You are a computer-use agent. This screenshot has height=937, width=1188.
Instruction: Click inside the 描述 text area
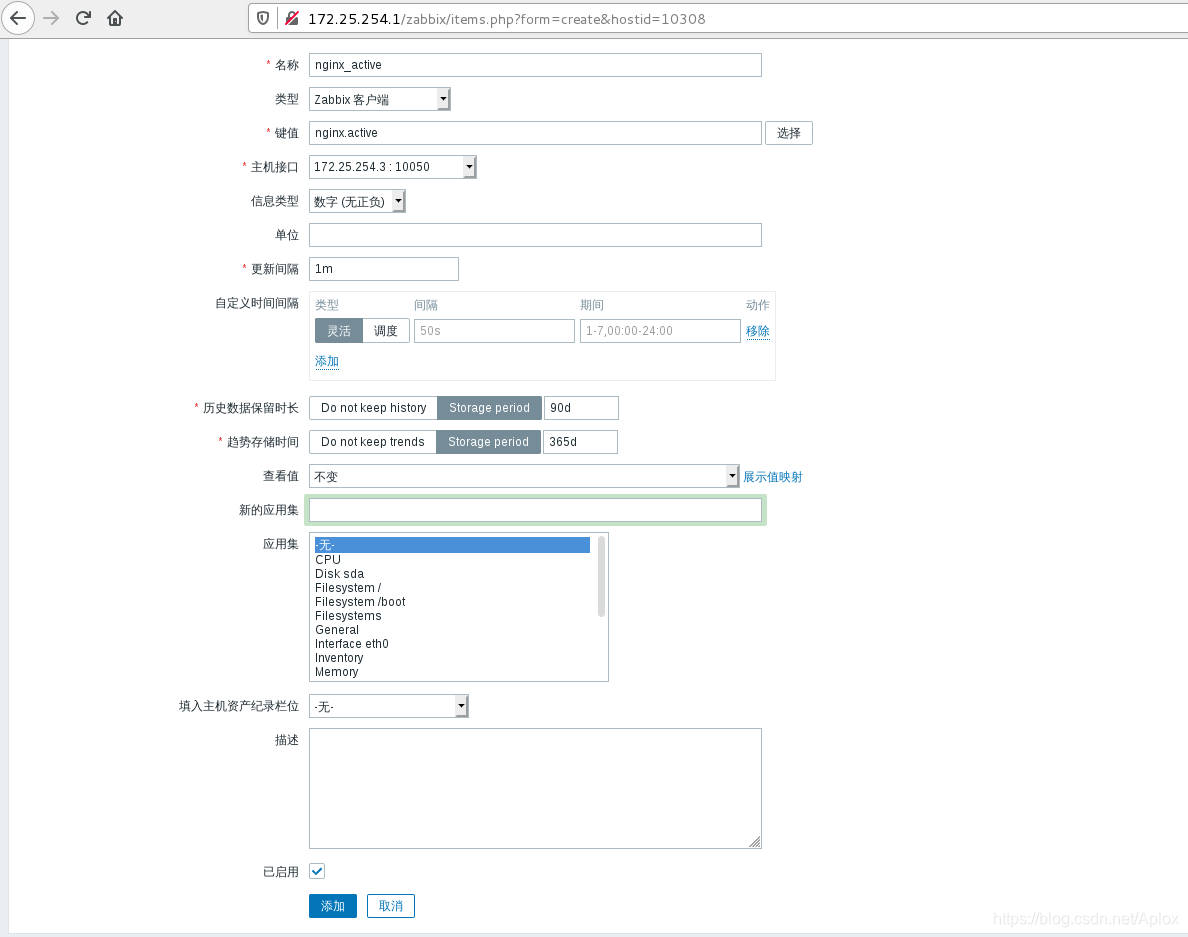pyautogui.click(x=535, y=789)
